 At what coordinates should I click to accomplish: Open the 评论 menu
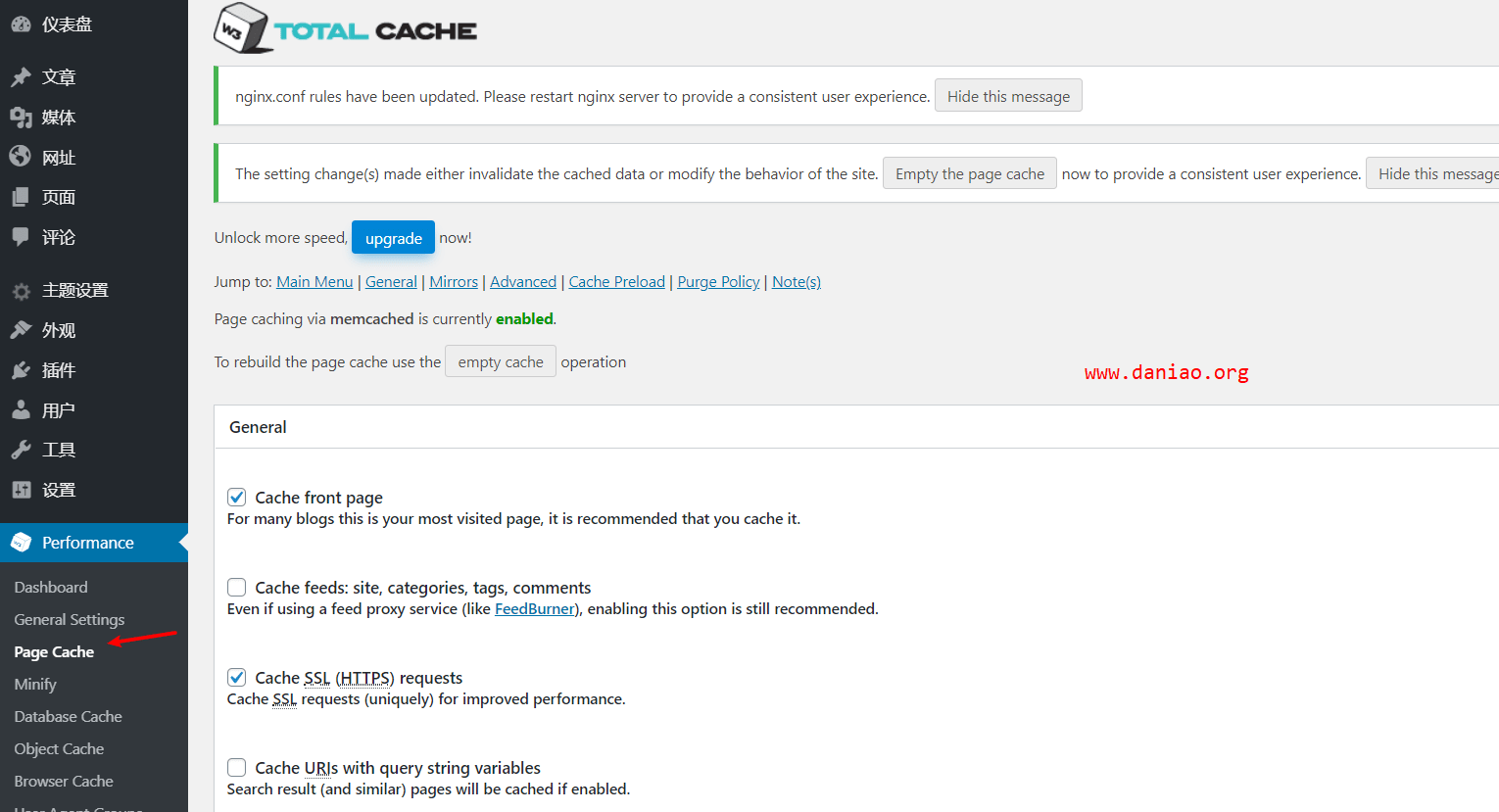(x=94, y=237)
